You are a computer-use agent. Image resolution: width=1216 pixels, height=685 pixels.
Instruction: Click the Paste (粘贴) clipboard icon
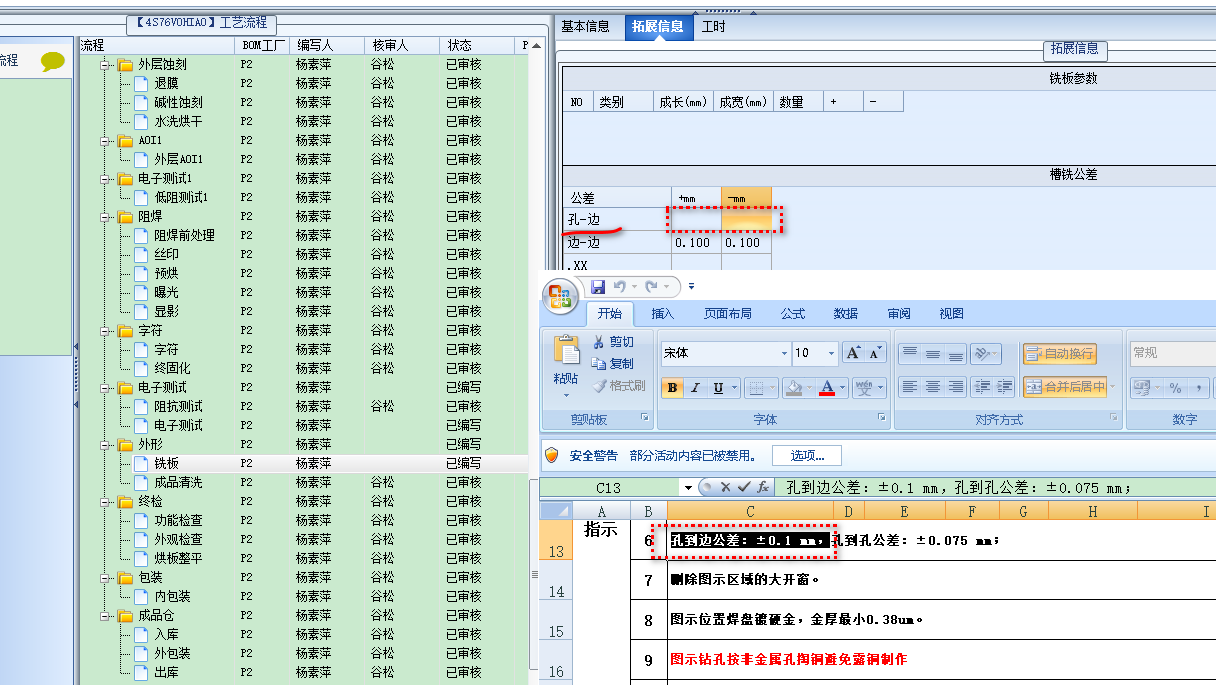566,351
